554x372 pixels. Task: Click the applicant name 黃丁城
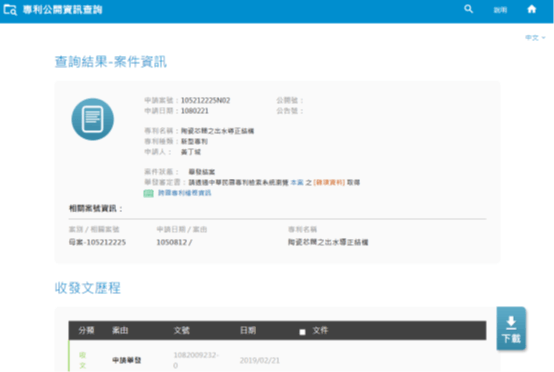[191, 152]
